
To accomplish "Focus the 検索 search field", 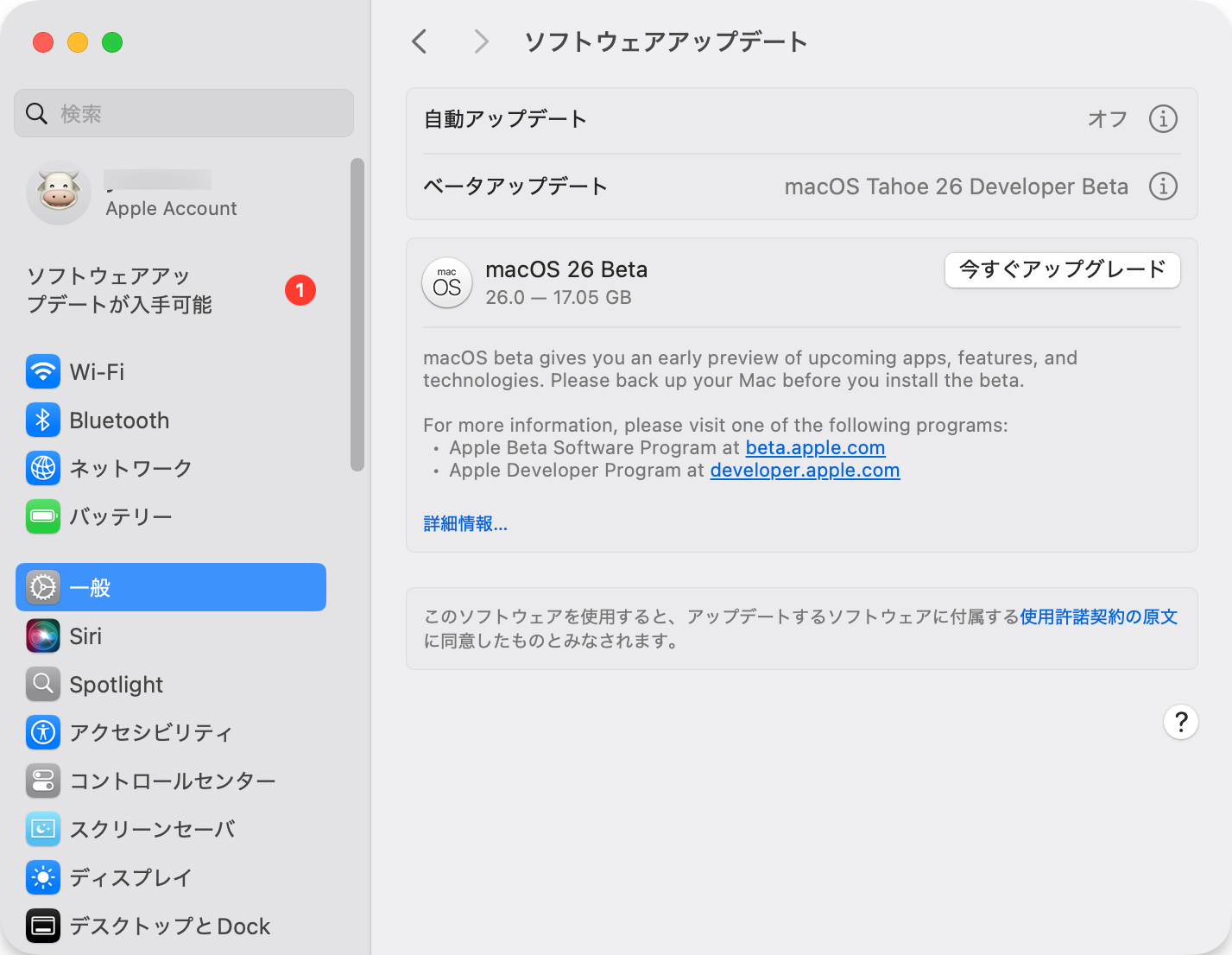I will tap(184, 113).
